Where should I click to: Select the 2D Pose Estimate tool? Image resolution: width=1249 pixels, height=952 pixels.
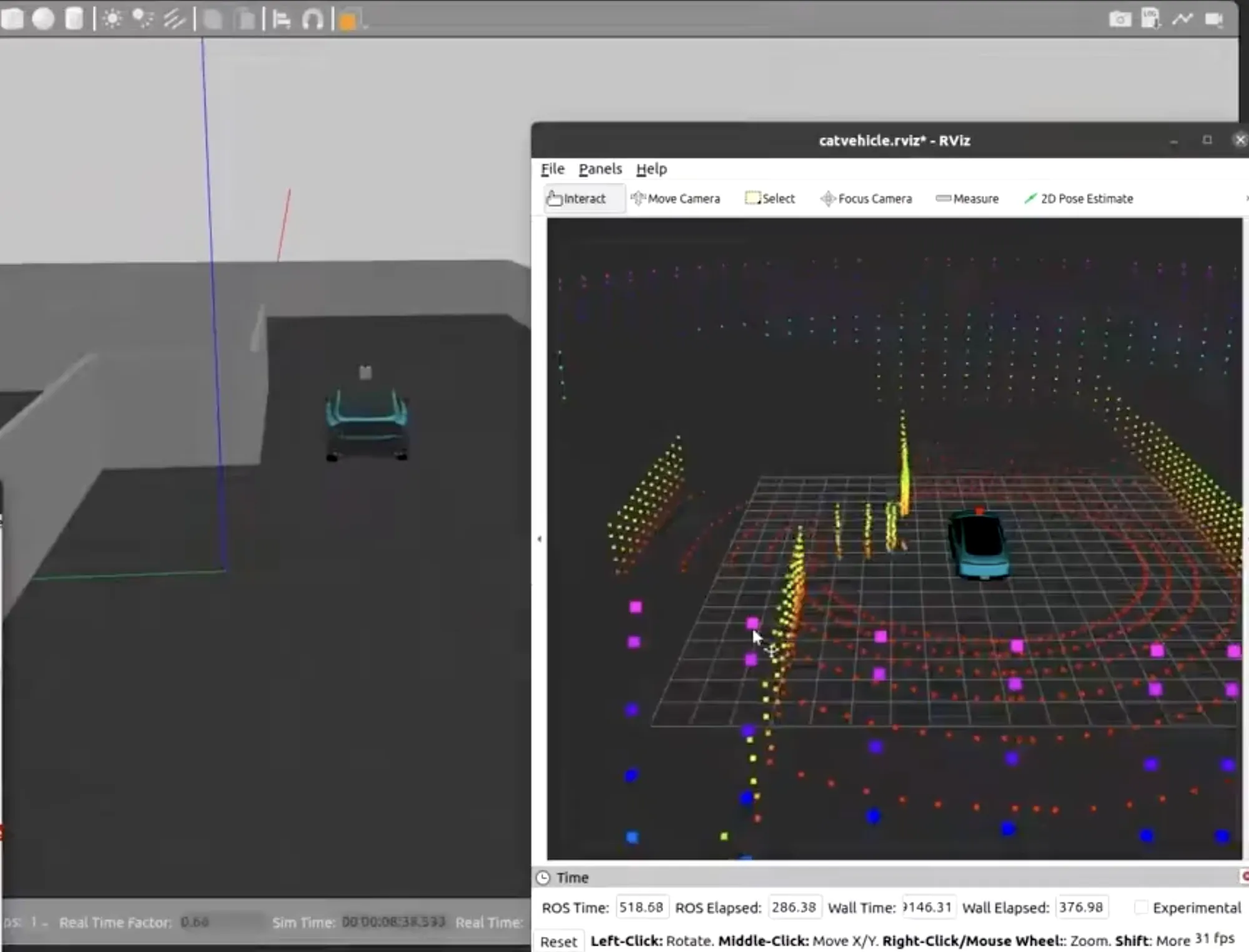1079,199
